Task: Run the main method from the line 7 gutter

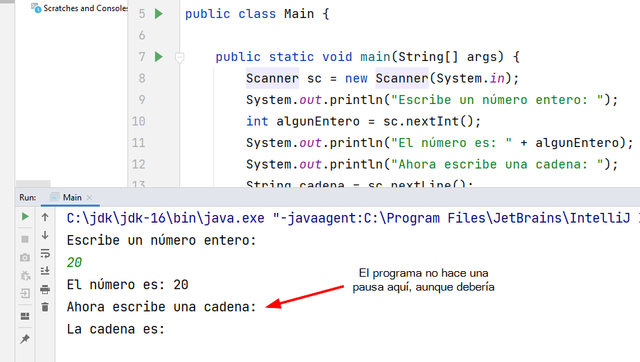Action: (x=159, y=57)
